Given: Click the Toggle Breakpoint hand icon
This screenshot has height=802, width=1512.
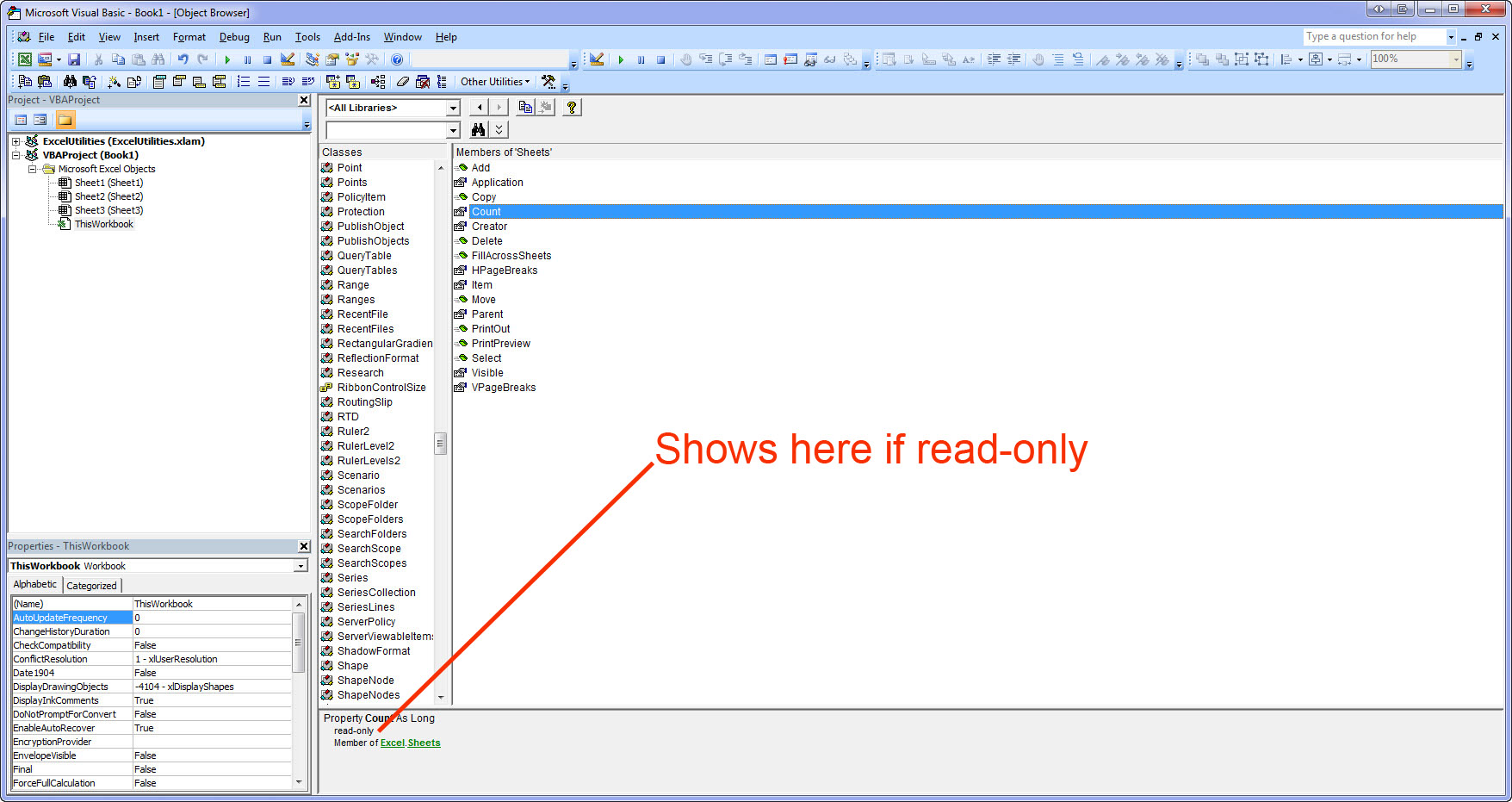Looking at the screenshot, I should (x=686, y=59).
